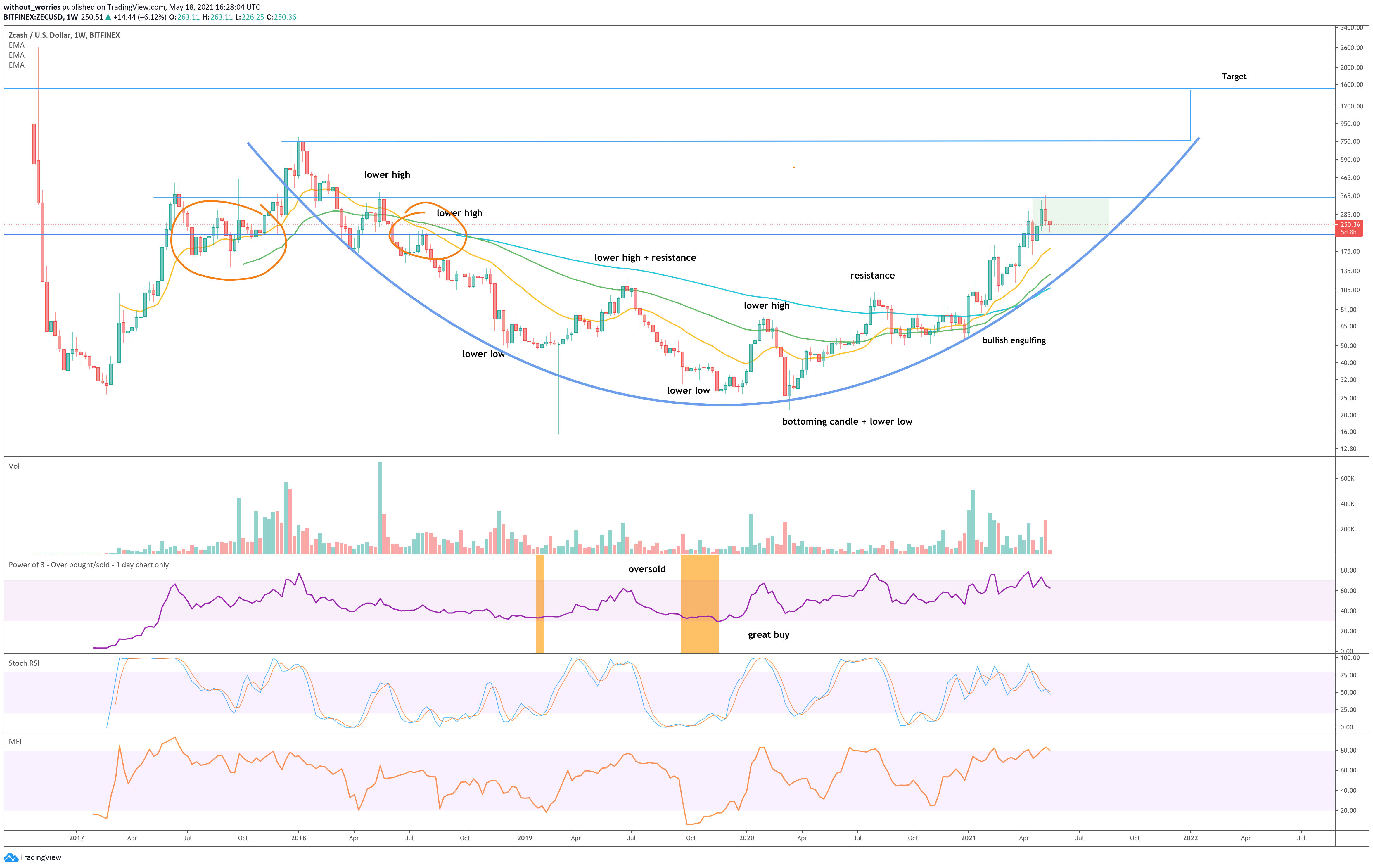Screen dimensions: 1373x868
Task: Click the 'Power of 3 - Over bought/sold' indicator title
Action: (x=88, y=565)
